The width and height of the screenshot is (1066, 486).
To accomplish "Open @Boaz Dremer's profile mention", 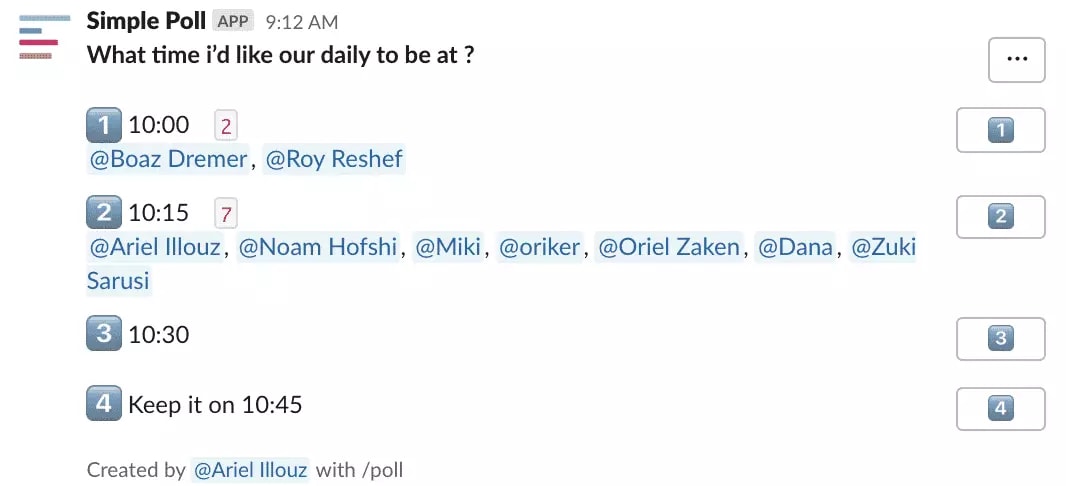I will pyautogui.click(x=169, y=159).
